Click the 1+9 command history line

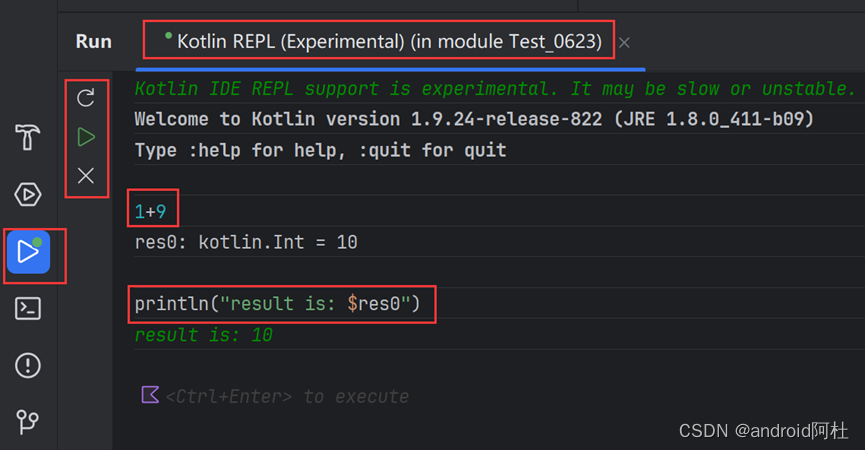[151, 211]
